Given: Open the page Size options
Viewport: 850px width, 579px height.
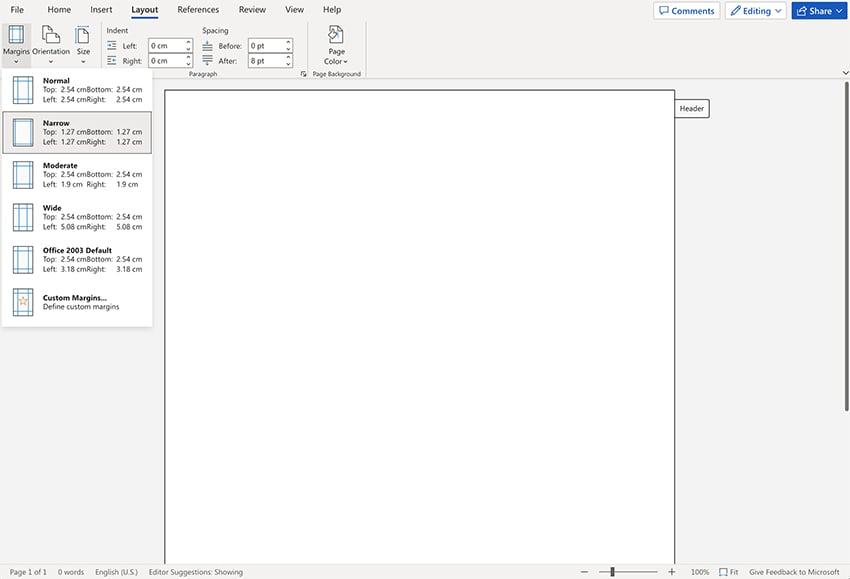Looking at the screenshot, I should click(x=83, y=44).
